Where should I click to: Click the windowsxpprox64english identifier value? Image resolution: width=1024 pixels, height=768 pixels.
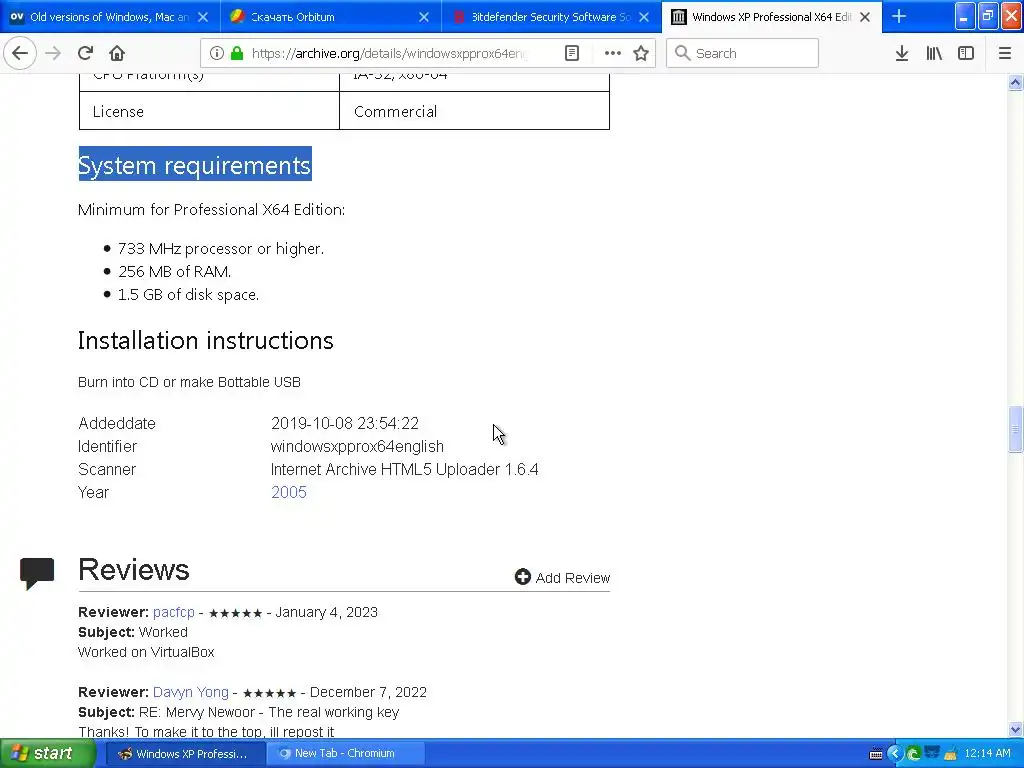pyautogui.click(x=357, y=447)
